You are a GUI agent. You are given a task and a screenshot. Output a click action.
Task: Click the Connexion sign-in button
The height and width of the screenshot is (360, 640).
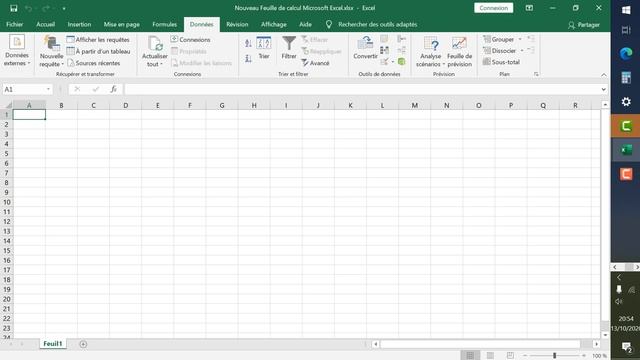[493, 8]
